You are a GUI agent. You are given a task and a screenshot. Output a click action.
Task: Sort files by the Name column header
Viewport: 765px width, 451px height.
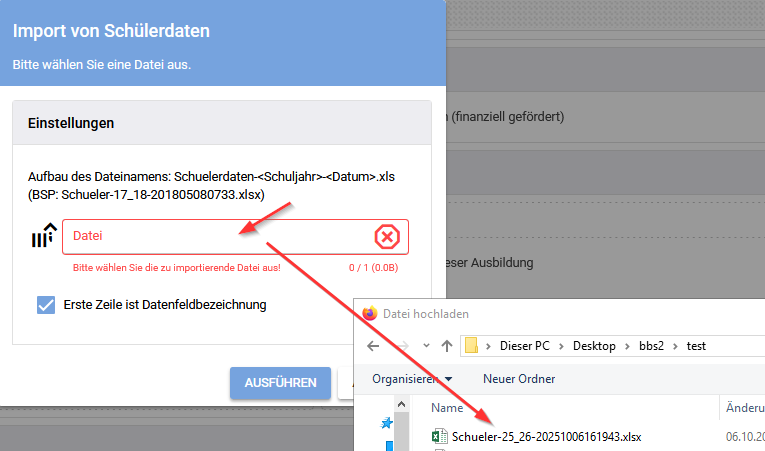click(x=447, y=408)
